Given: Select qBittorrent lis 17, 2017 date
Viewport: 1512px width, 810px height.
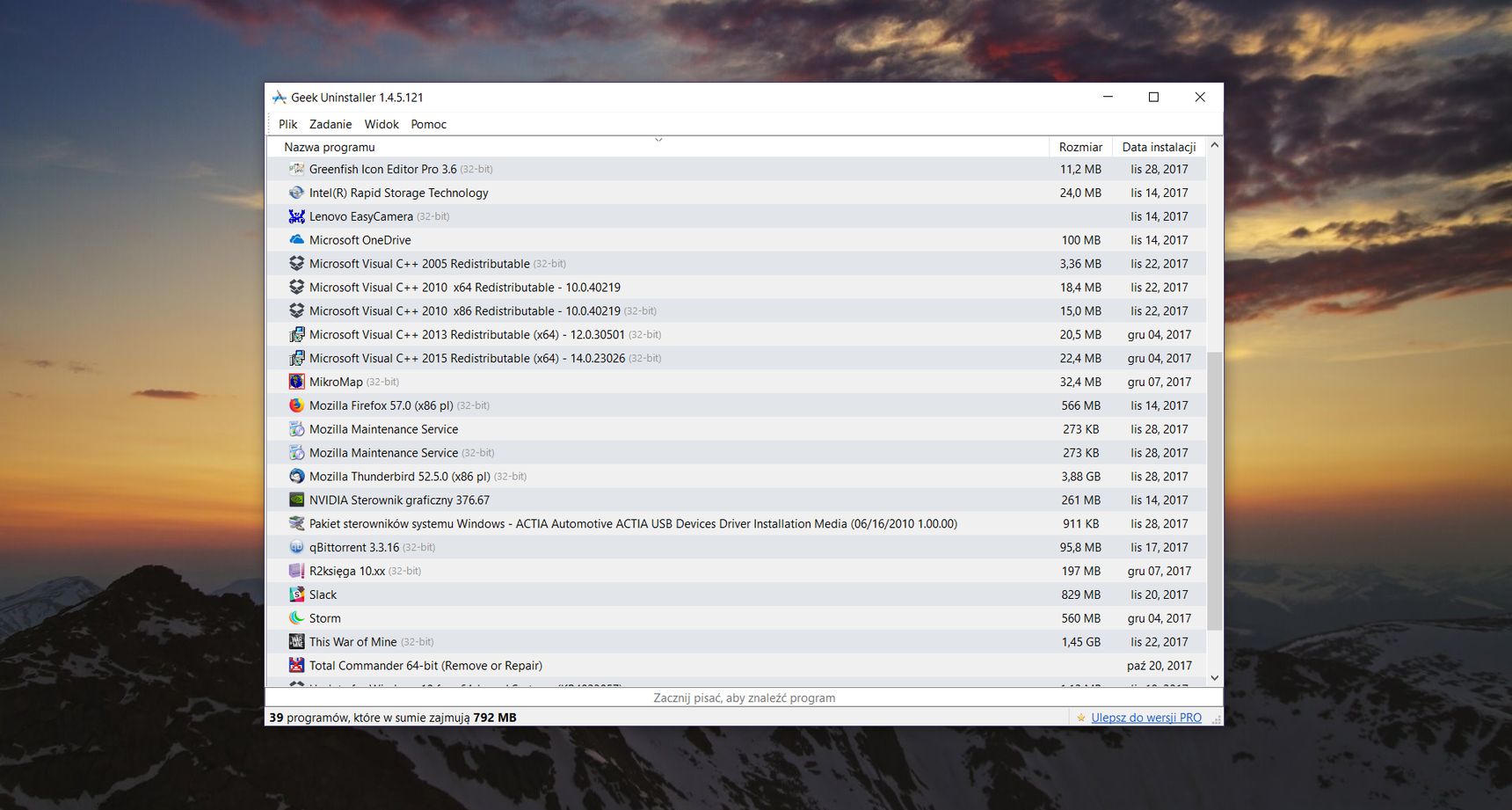Looking at the screenshot, I should pos(1159,547).
